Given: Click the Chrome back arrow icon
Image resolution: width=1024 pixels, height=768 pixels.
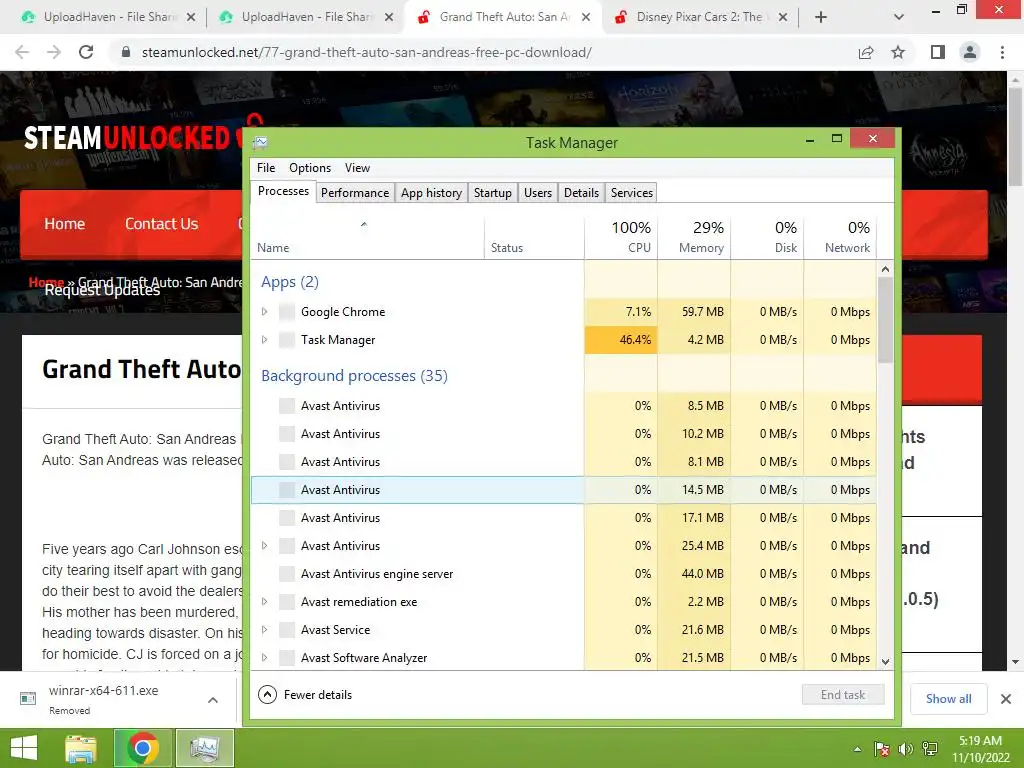Looking at the screenshot, I should [22, 52].
